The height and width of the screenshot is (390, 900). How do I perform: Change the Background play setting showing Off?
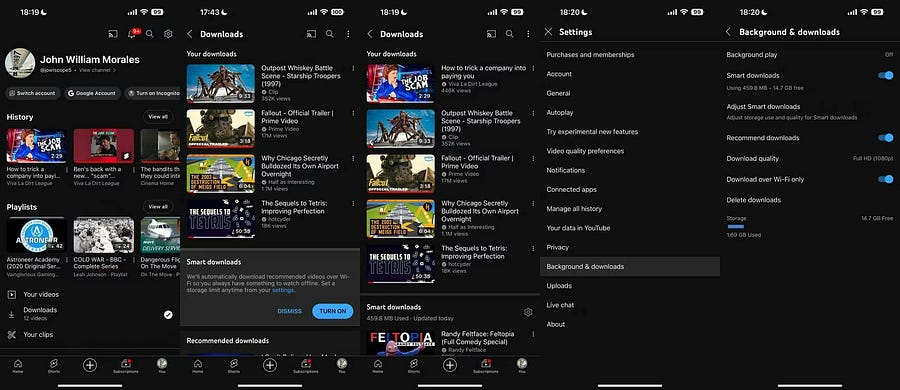(810, 55)
